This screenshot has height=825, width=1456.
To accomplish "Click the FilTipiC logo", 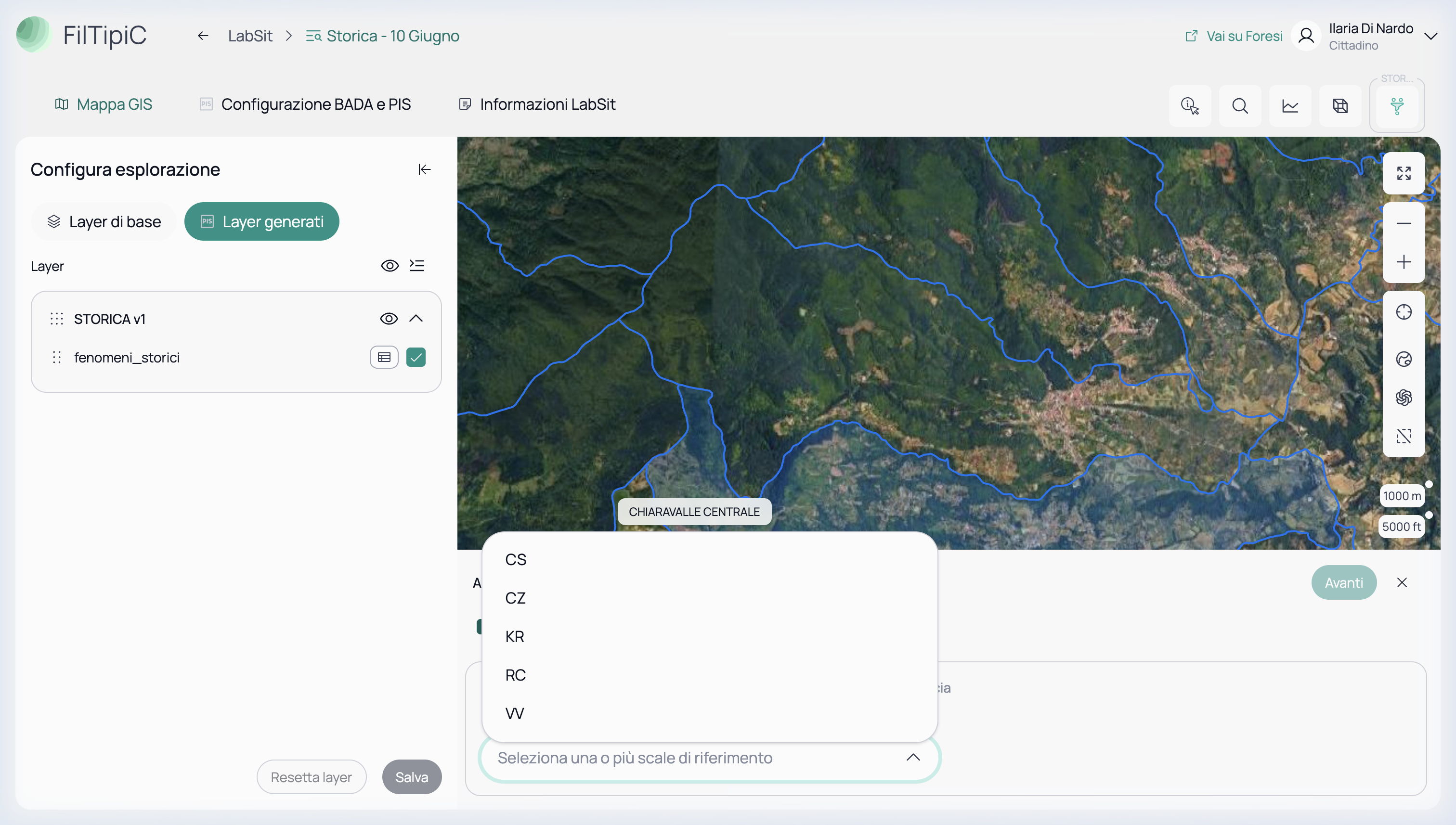I will pos(81,35).
